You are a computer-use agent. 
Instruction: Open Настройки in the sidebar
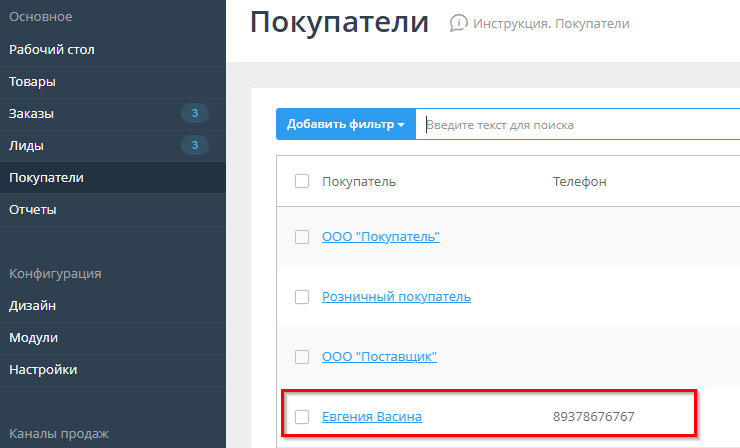click(x=43, y=369)
